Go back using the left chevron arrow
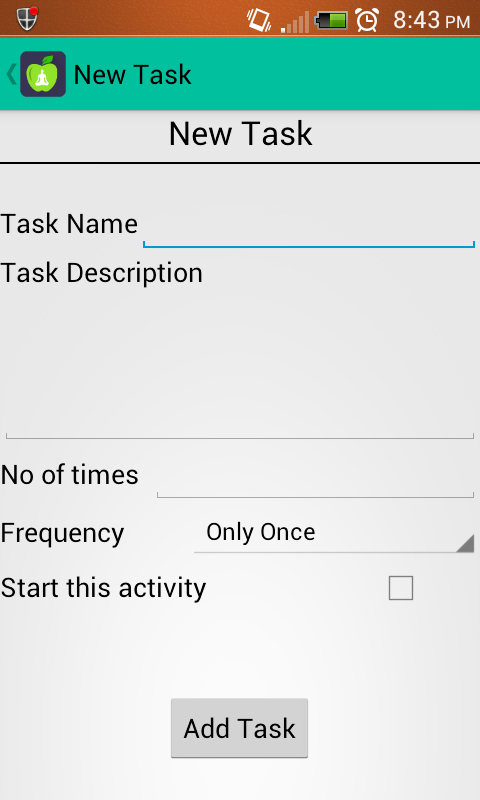The height and width of the screenshot is (800, 480). 11,74
